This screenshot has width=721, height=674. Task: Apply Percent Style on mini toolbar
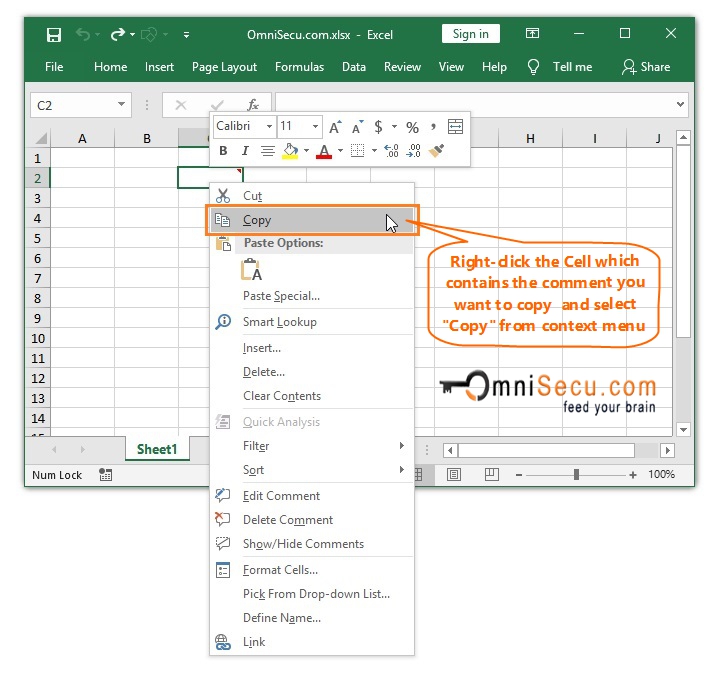click(x=412, y=127)
